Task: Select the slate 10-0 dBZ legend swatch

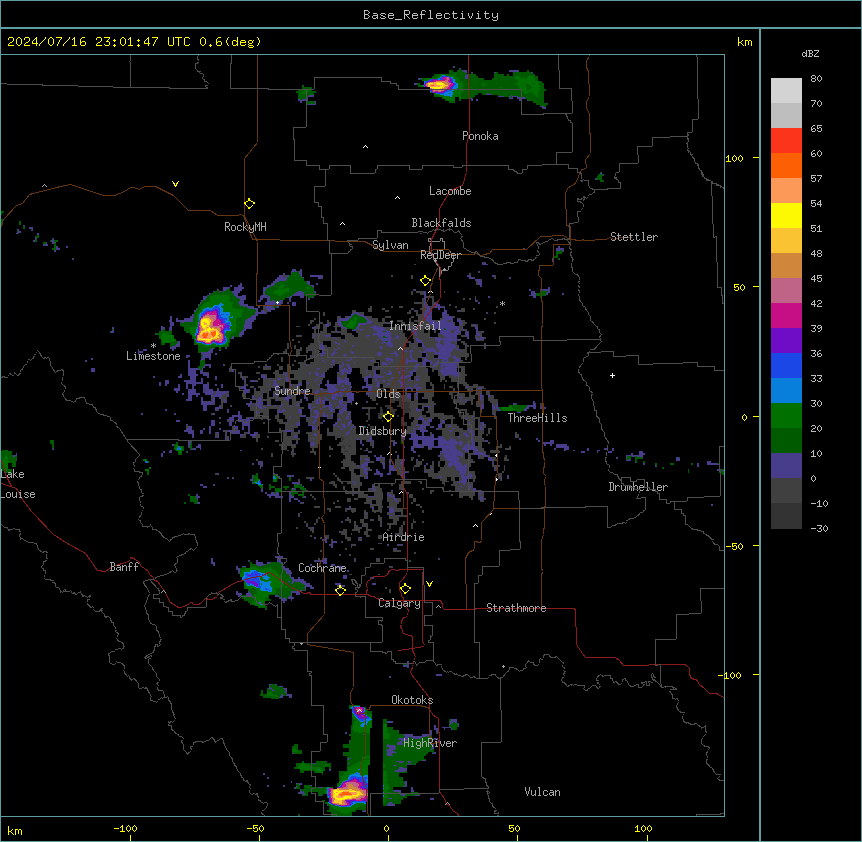Action: click(786, 466)
